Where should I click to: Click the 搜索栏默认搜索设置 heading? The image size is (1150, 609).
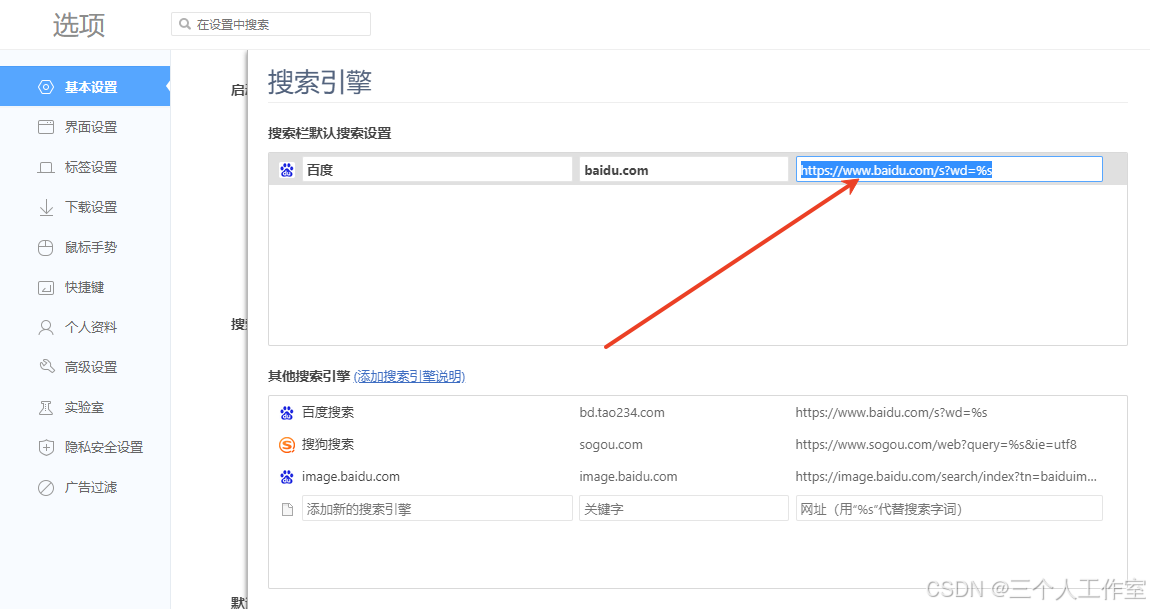329,134
